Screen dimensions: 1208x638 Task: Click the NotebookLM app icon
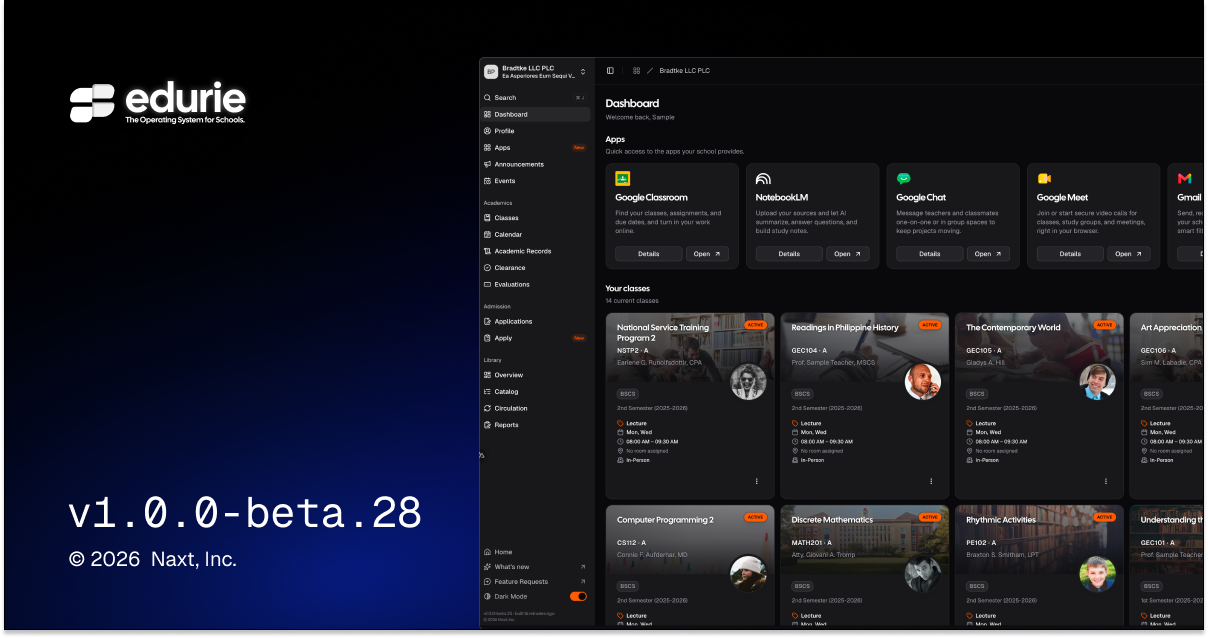(763, 179)
